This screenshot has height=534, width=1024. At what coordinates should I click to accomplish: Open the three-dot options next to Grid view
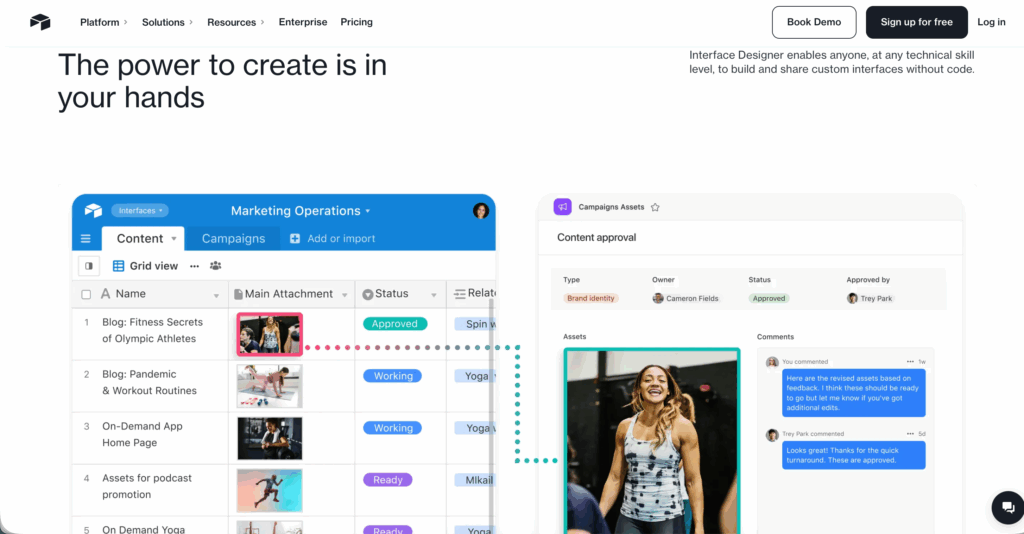click(x=194, y=266)
